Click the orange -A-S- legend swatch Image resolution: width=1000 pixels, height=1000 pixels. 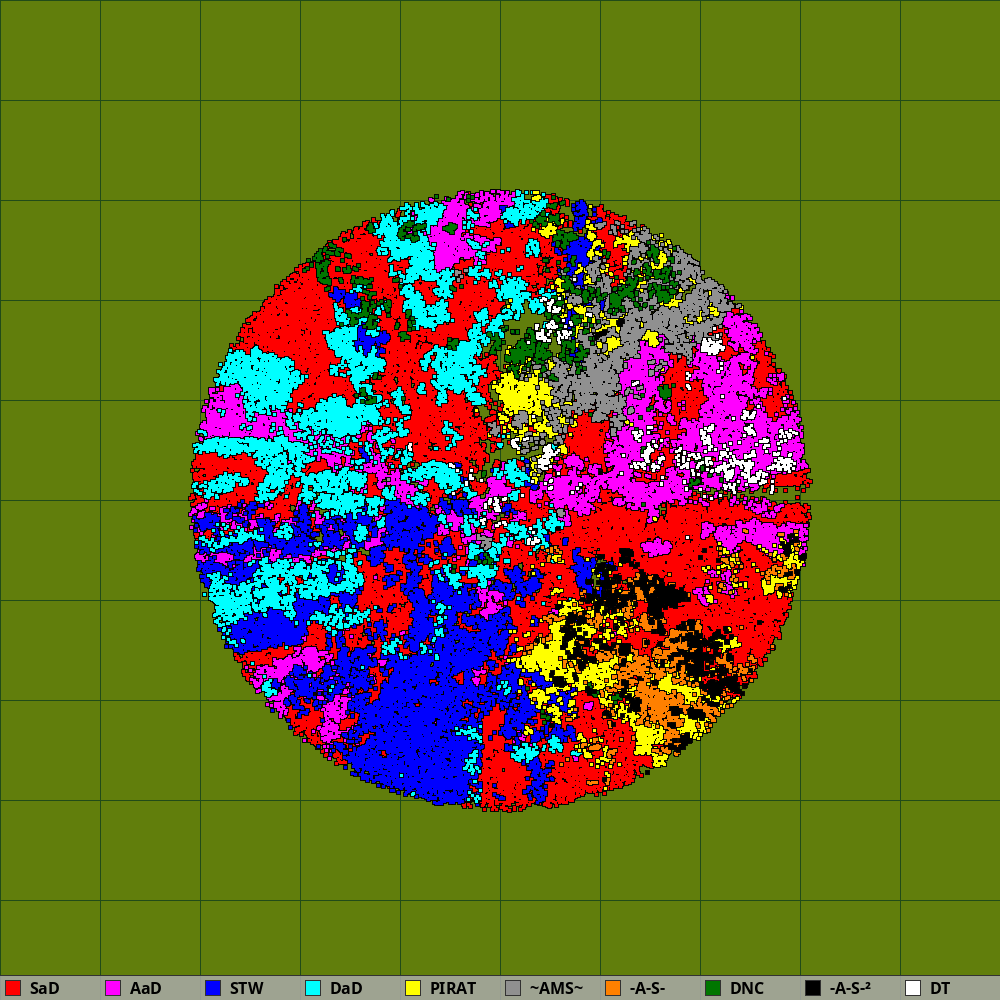pos(613,988)
